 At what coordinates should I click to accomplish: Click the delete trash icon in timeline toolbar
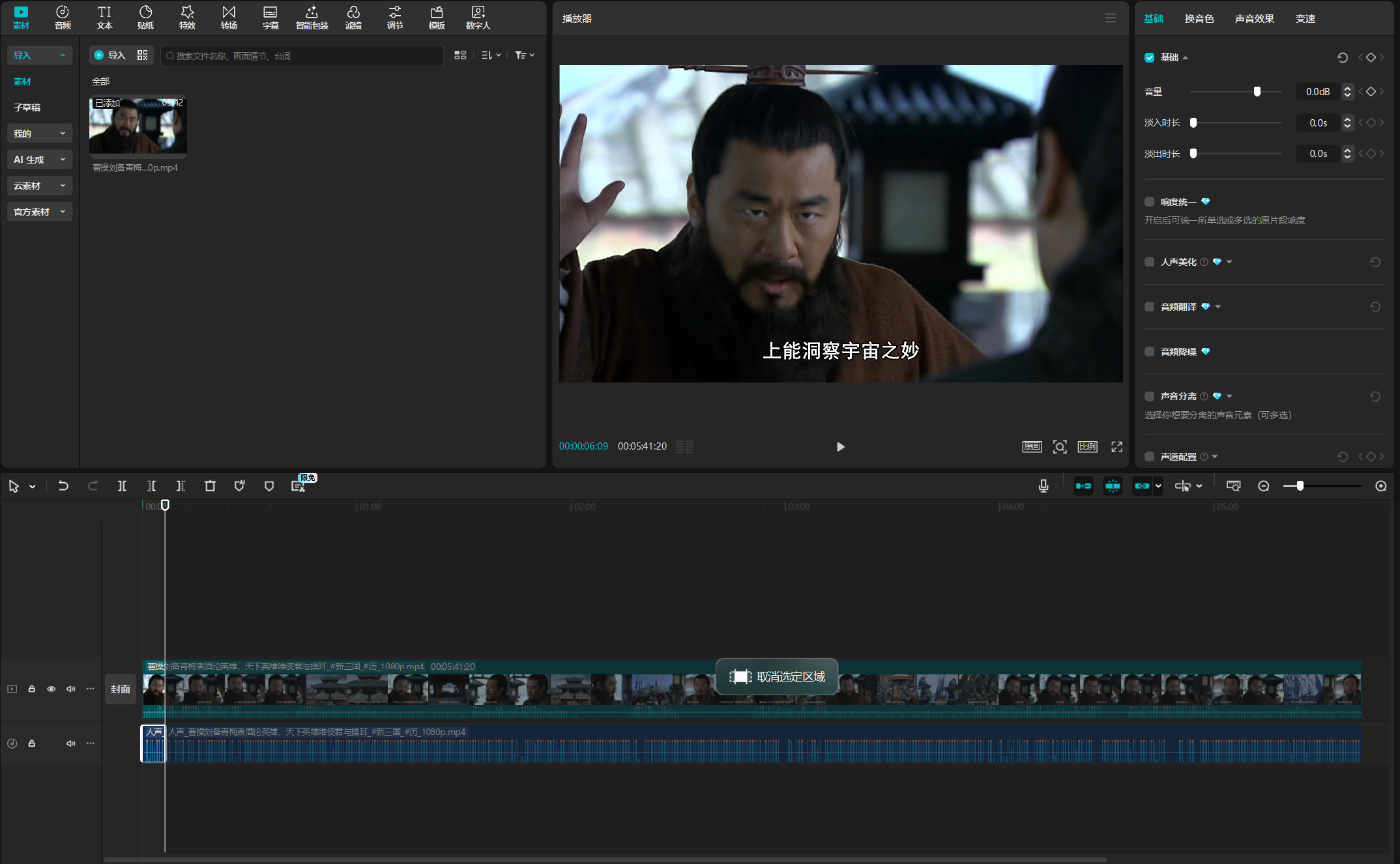[210, 486]
